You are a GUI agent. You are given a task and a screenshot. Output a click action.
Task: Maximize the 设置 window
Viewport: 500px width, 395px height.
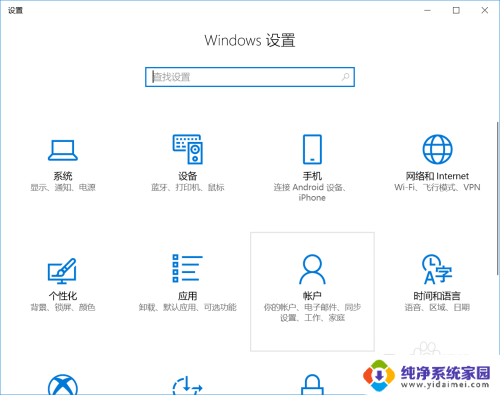(456, 11)
